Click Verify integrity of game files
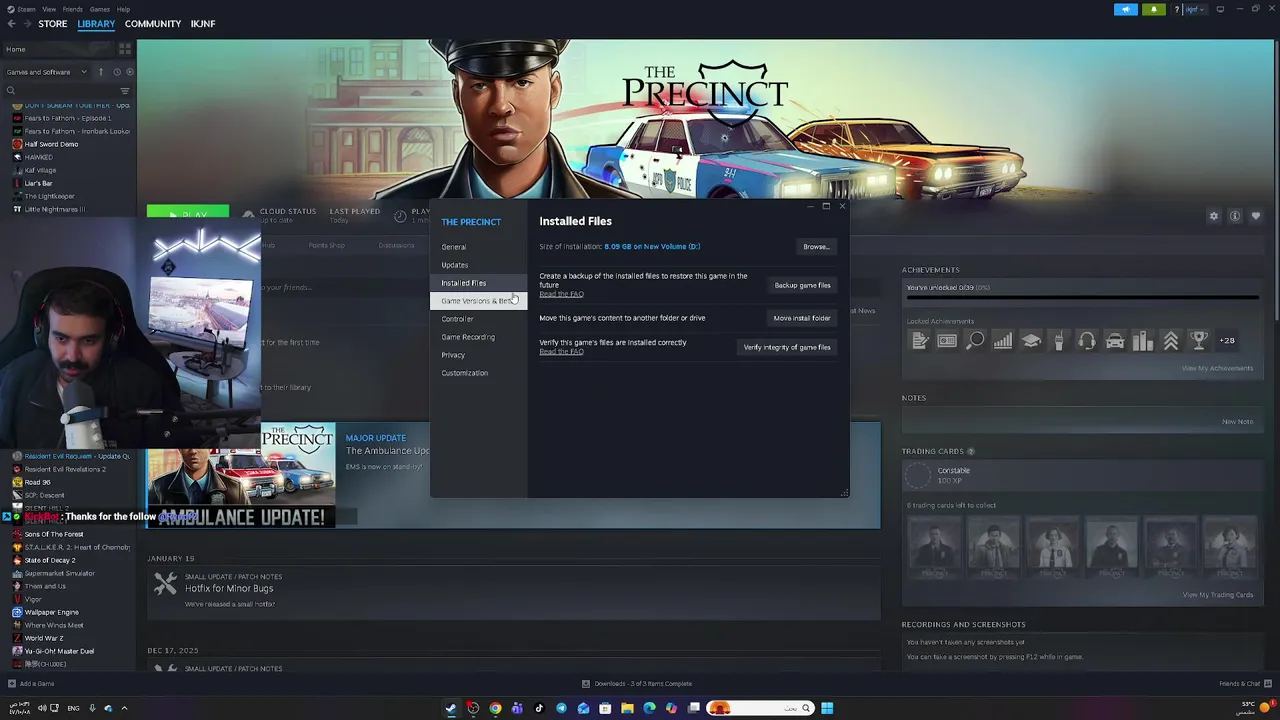The height and width of the screenshot is (720, 1280). pyautogui.click(x=787, y=347)
